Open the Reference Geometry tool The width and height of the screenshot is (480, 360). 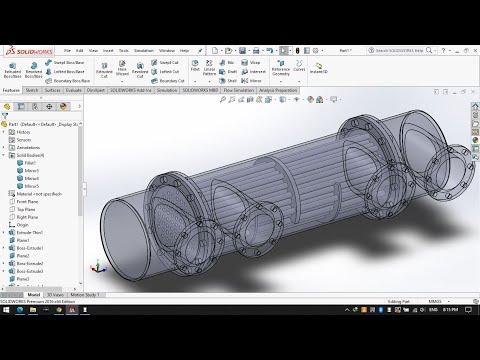[x=281, y=68]
